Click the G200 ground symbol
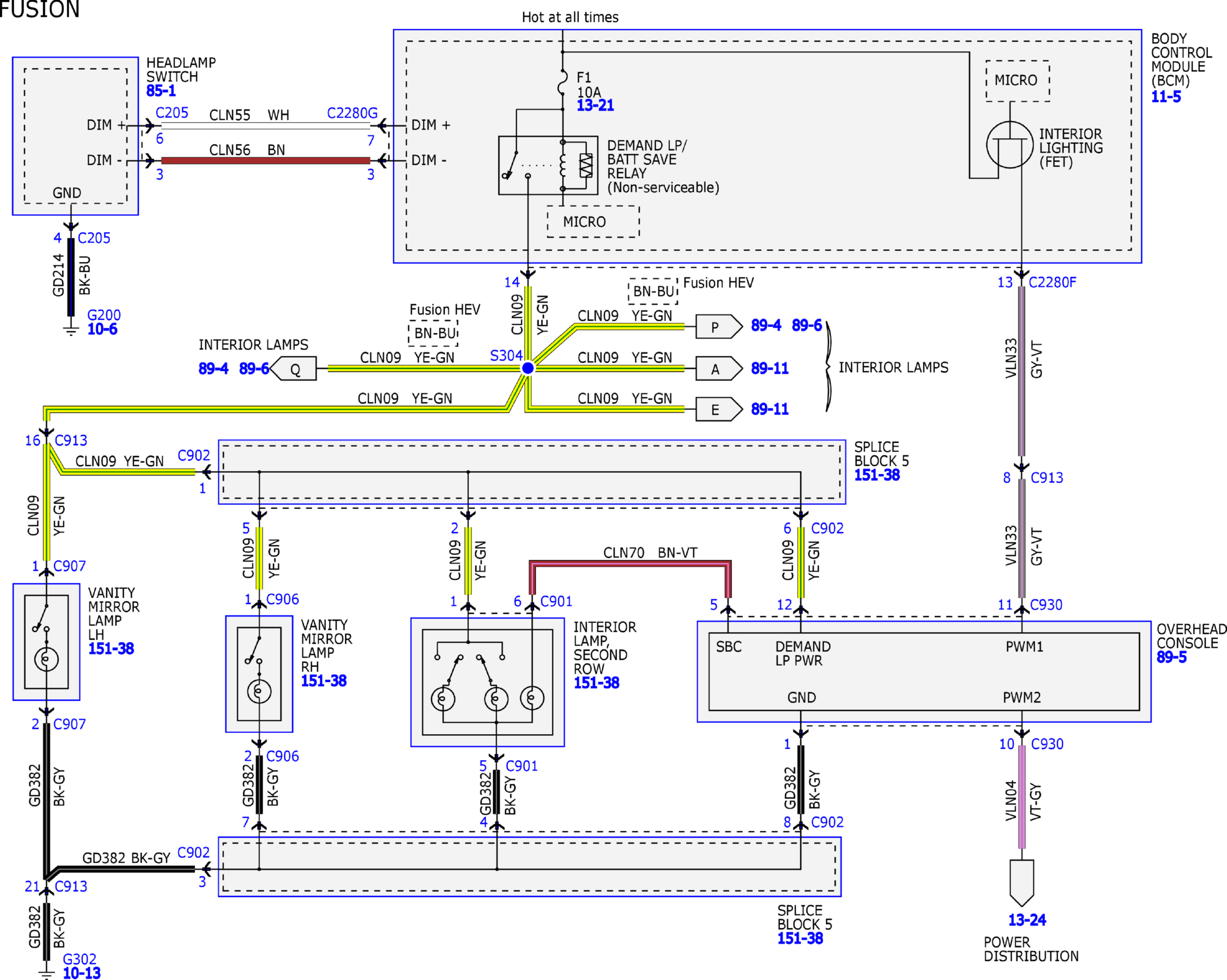Image resolution: width=1227 pixels, height=980 pixels. coord(71,330)
